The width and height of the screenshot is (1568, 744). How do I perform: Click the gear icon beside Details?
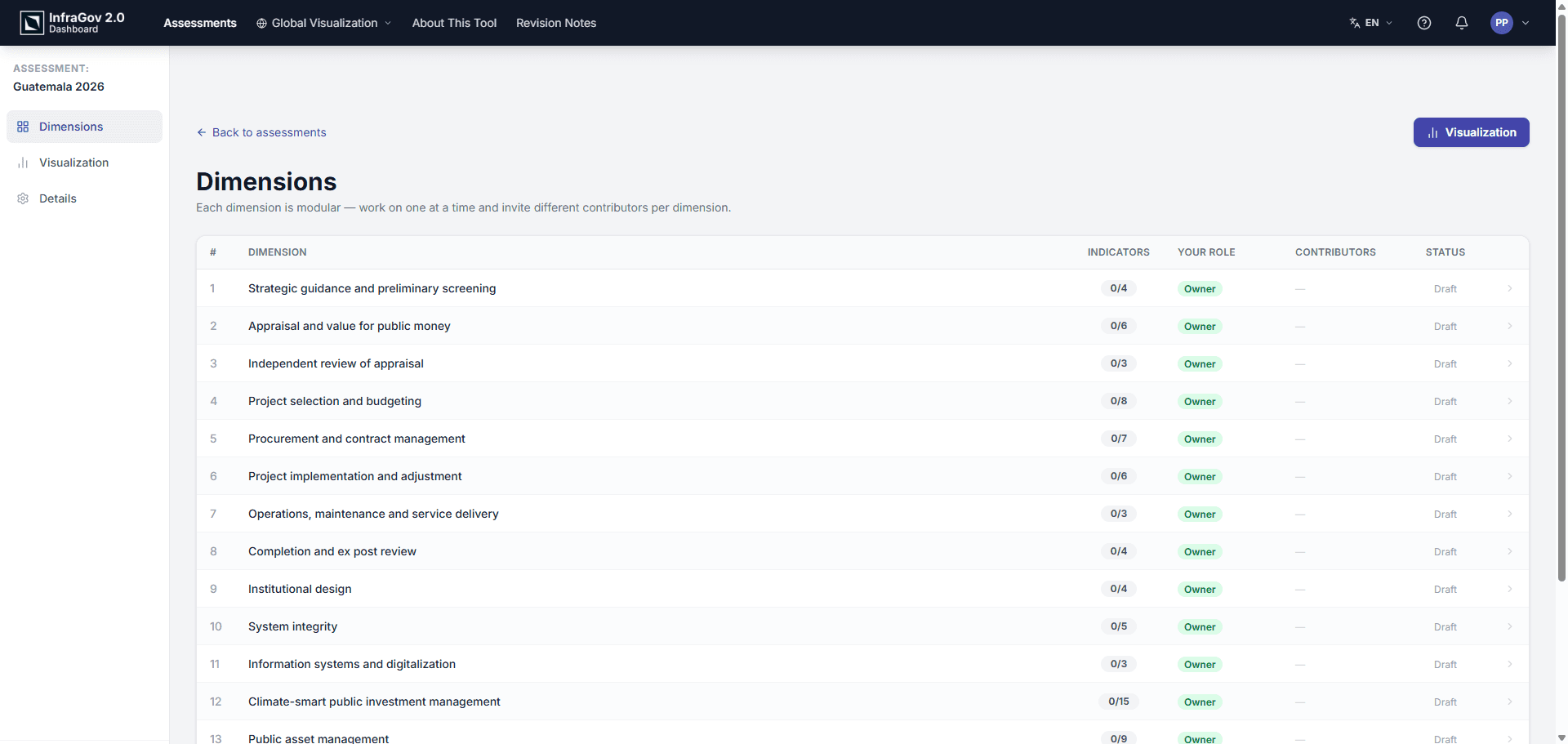[23, 198]
